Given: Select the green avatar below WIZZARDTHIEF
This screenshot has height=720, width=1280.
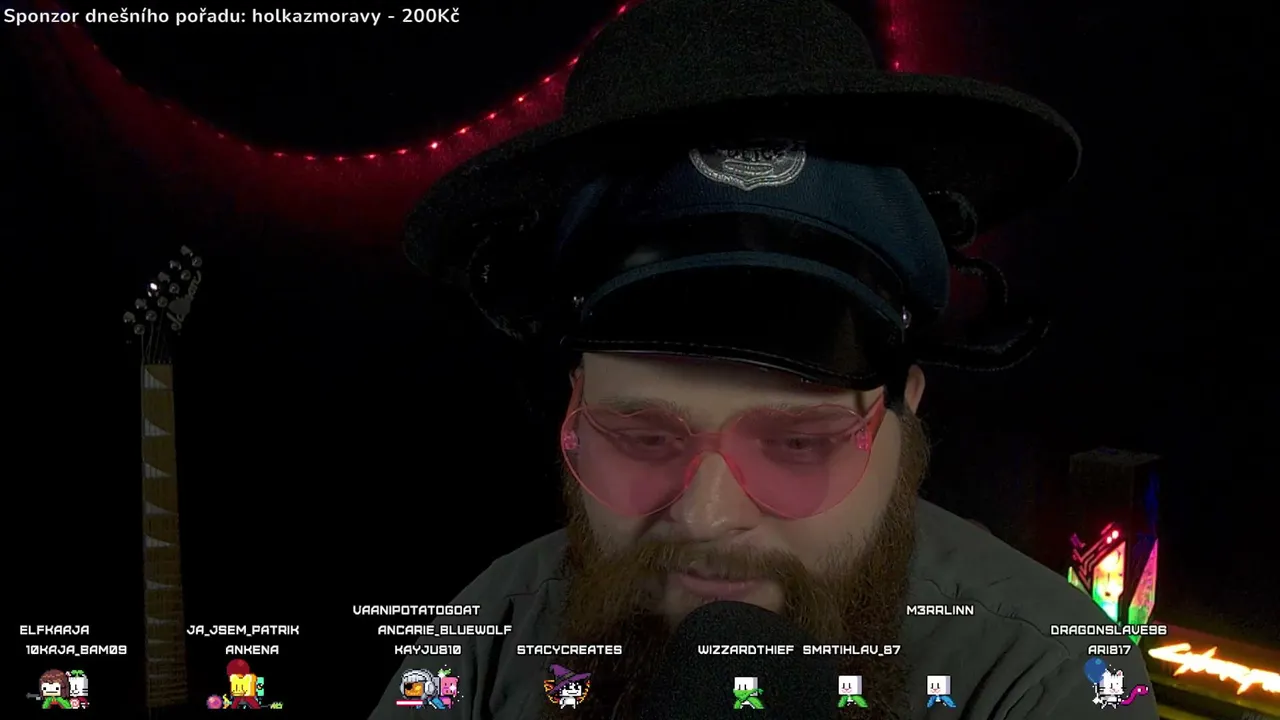Looking at the screenshot, I should coord(748,691).
